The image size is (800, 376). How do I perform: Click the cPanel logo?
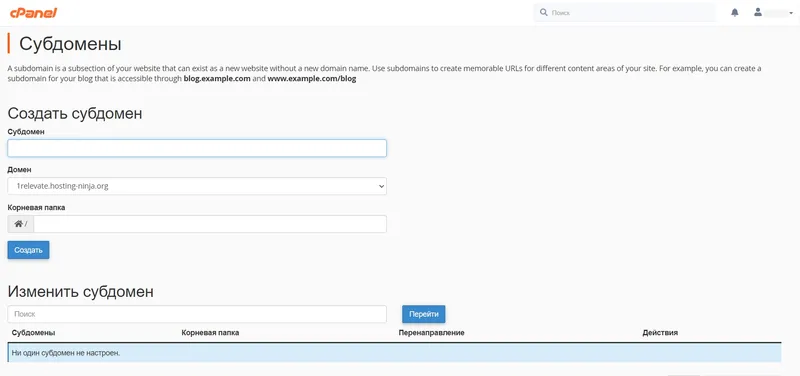33,13
